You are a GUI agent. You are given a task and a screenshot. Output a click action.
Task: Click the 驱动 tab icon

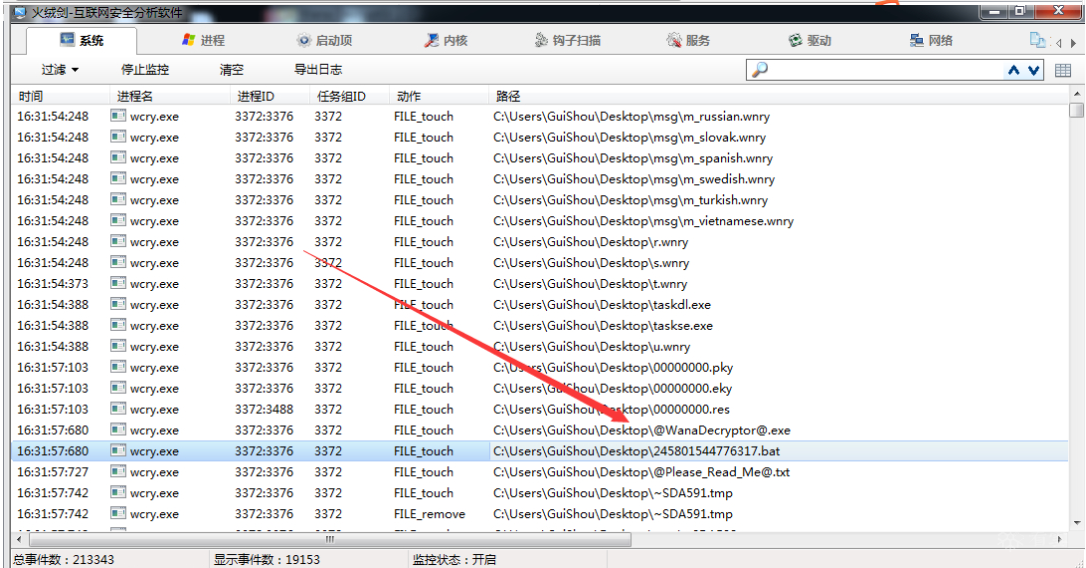pos(795,40)
